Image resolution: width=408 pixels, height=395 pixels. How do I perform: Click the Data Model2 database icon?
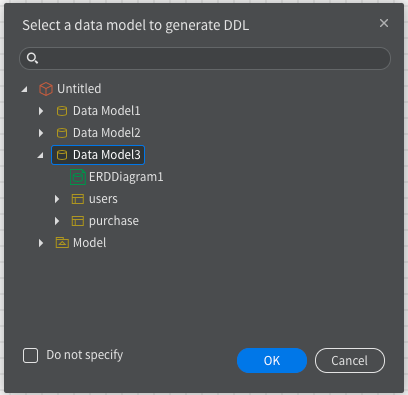pyautogui.click(x=62, y=133)
